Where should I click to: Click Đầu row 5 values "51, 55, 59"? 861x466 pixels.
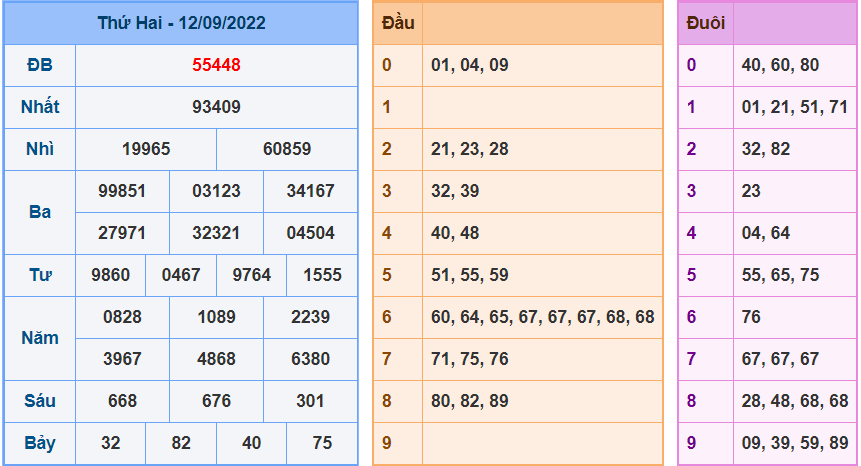click(x=469, y=275)
